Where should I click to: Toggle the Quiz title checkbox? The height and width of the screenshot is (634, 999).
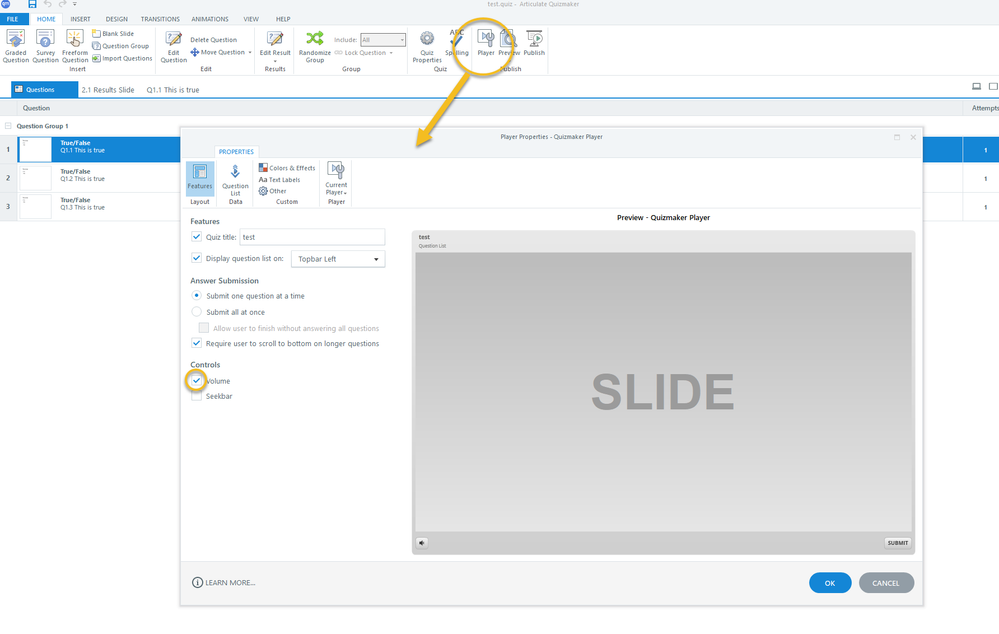196,236
